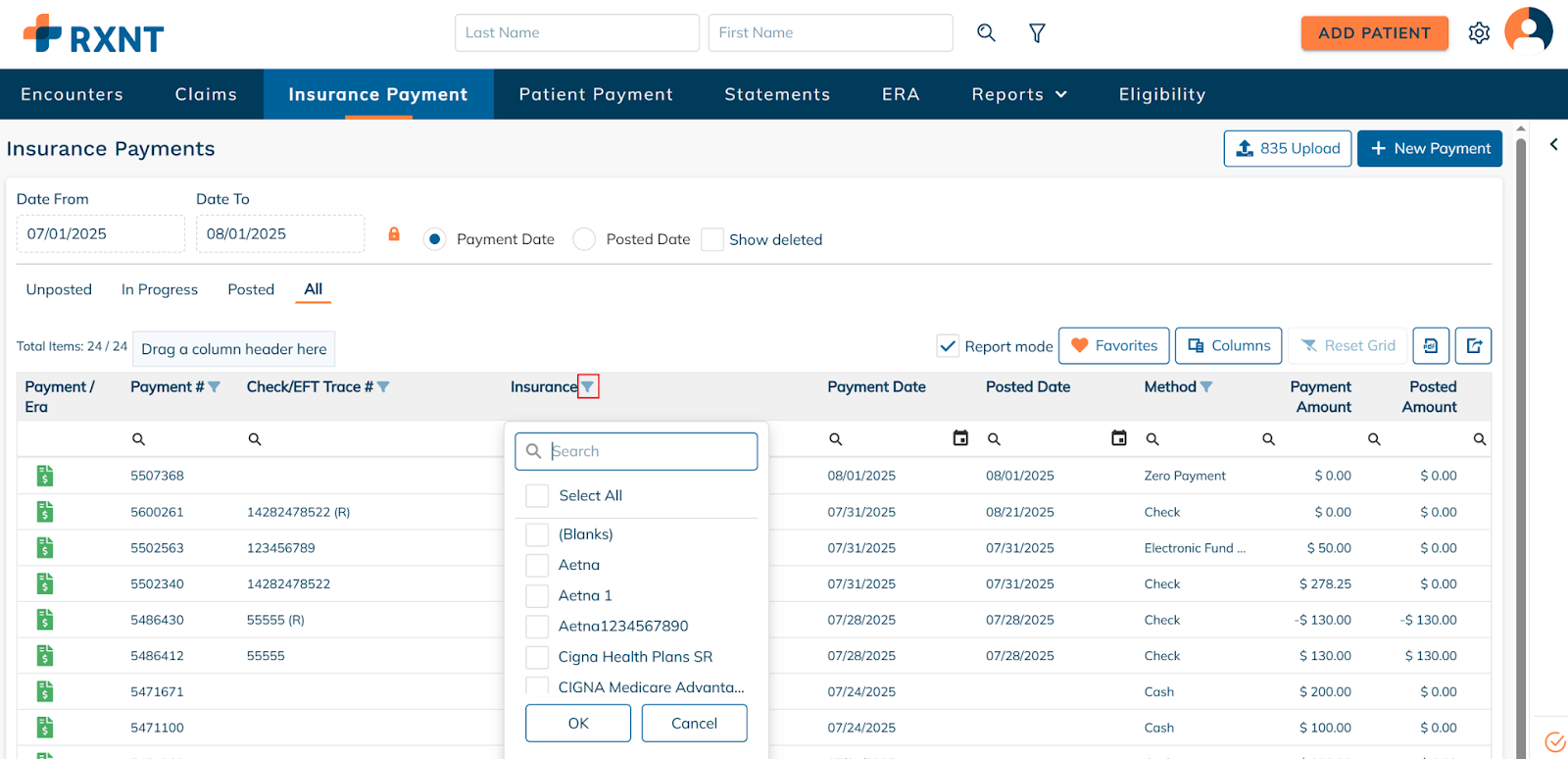
Task: Open Payment Date column calendar picker
Action: 960,438
